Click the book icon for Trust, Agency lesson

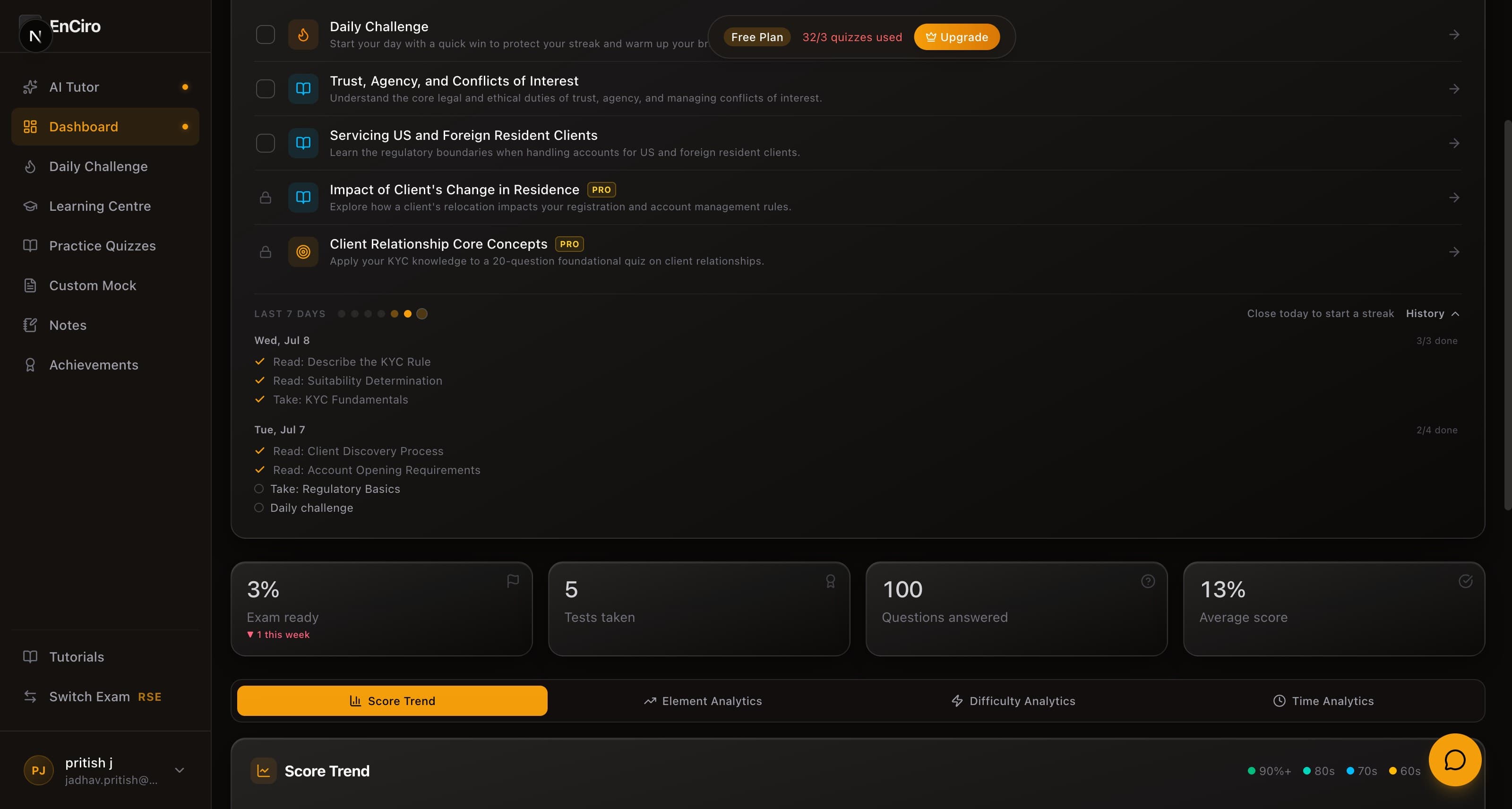pos(303,89)
